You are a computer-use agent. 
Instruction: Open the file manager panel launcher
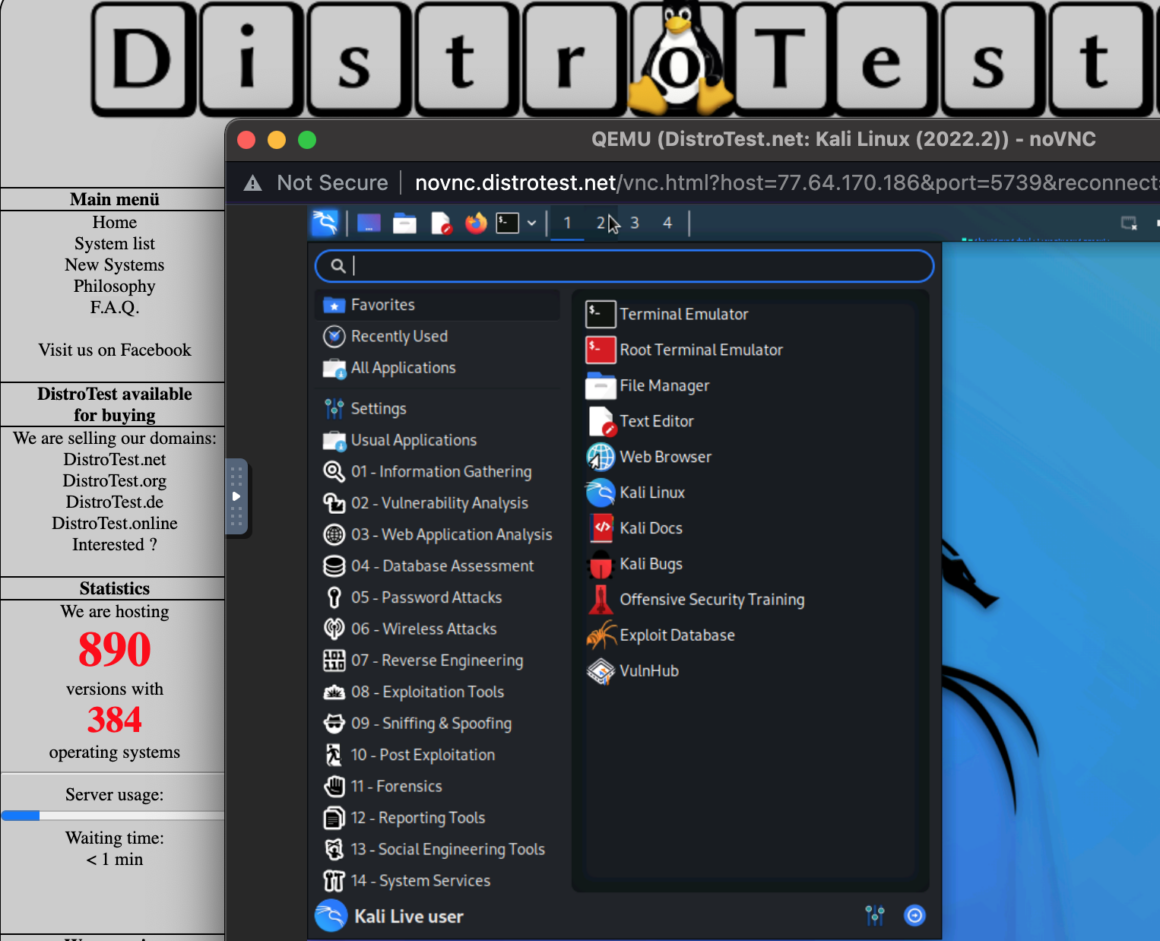(x=404, y=223)
